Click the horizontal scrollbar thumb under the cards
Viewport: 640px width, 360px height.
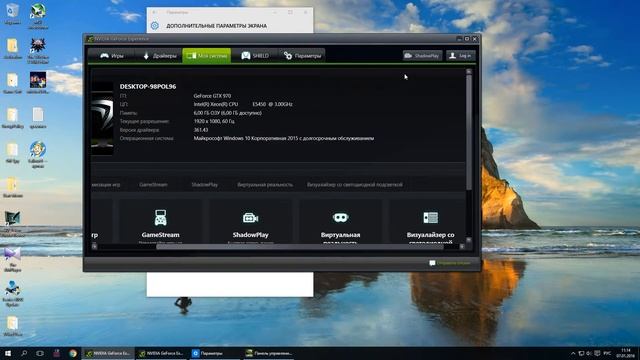tap(300, 247)
